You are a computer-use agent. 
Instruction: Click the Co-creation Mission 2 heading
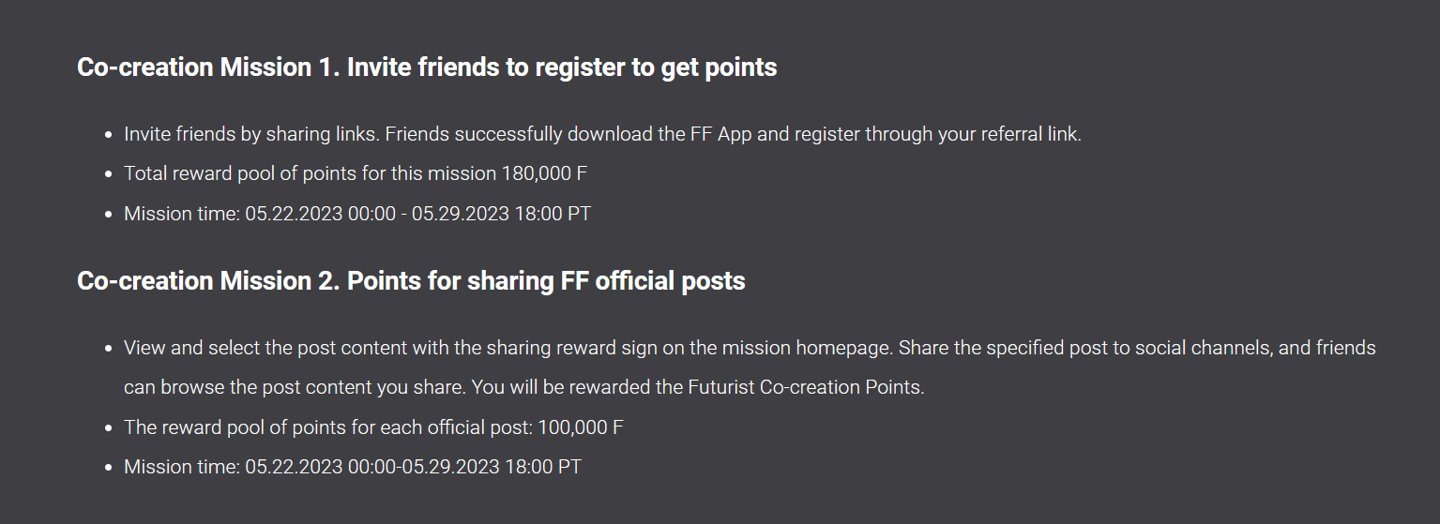click(x=411, y=281)
